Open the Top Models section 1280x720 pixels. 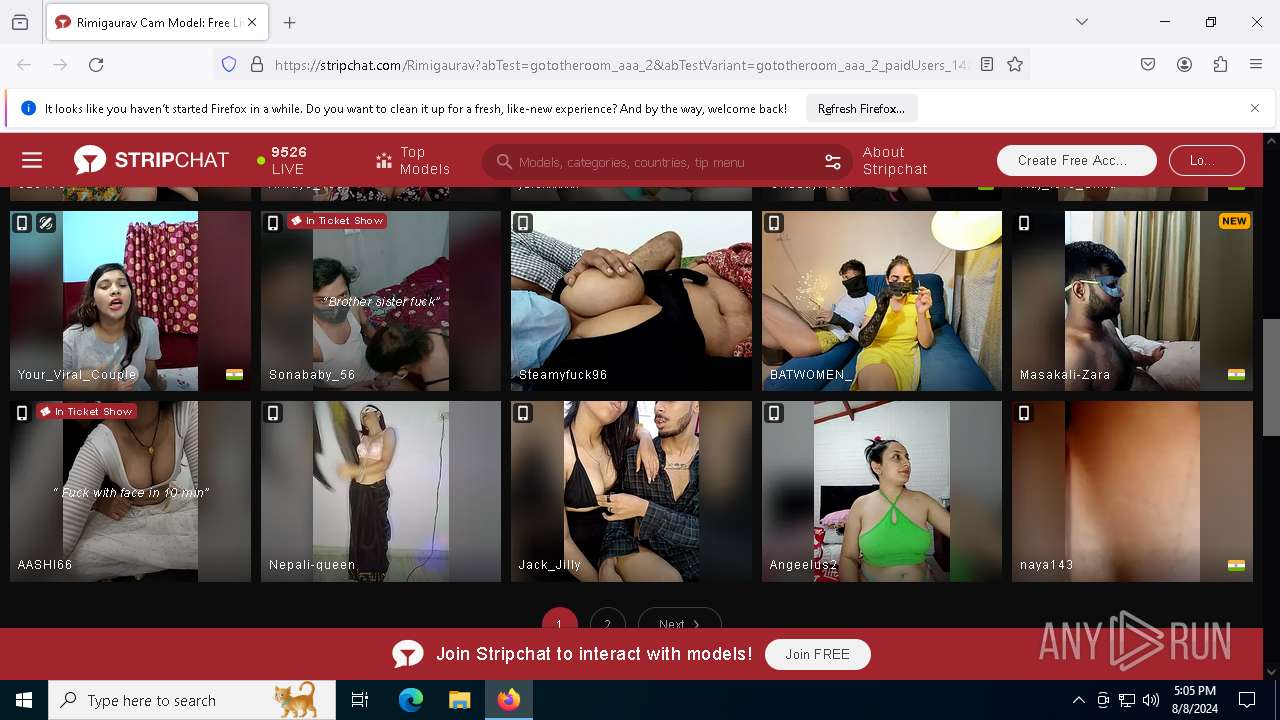coord(413,160)
